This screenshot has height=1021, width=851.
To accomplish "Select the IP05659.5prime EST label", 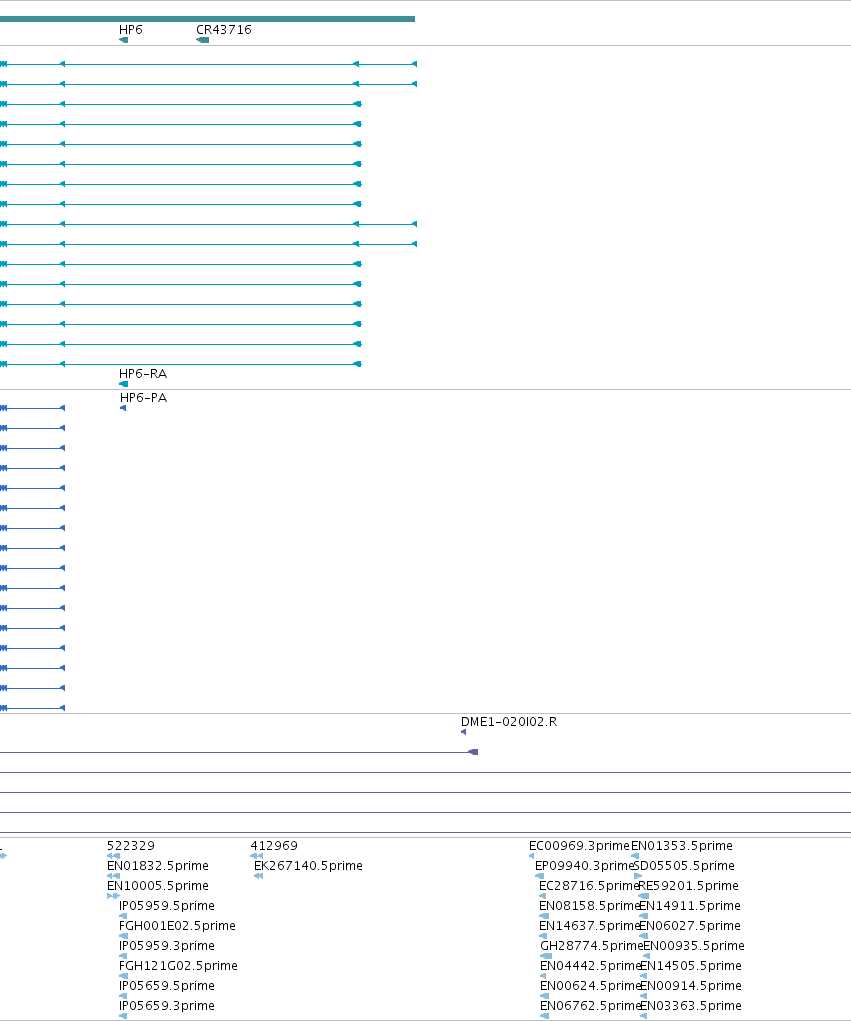I will [167, 986].
